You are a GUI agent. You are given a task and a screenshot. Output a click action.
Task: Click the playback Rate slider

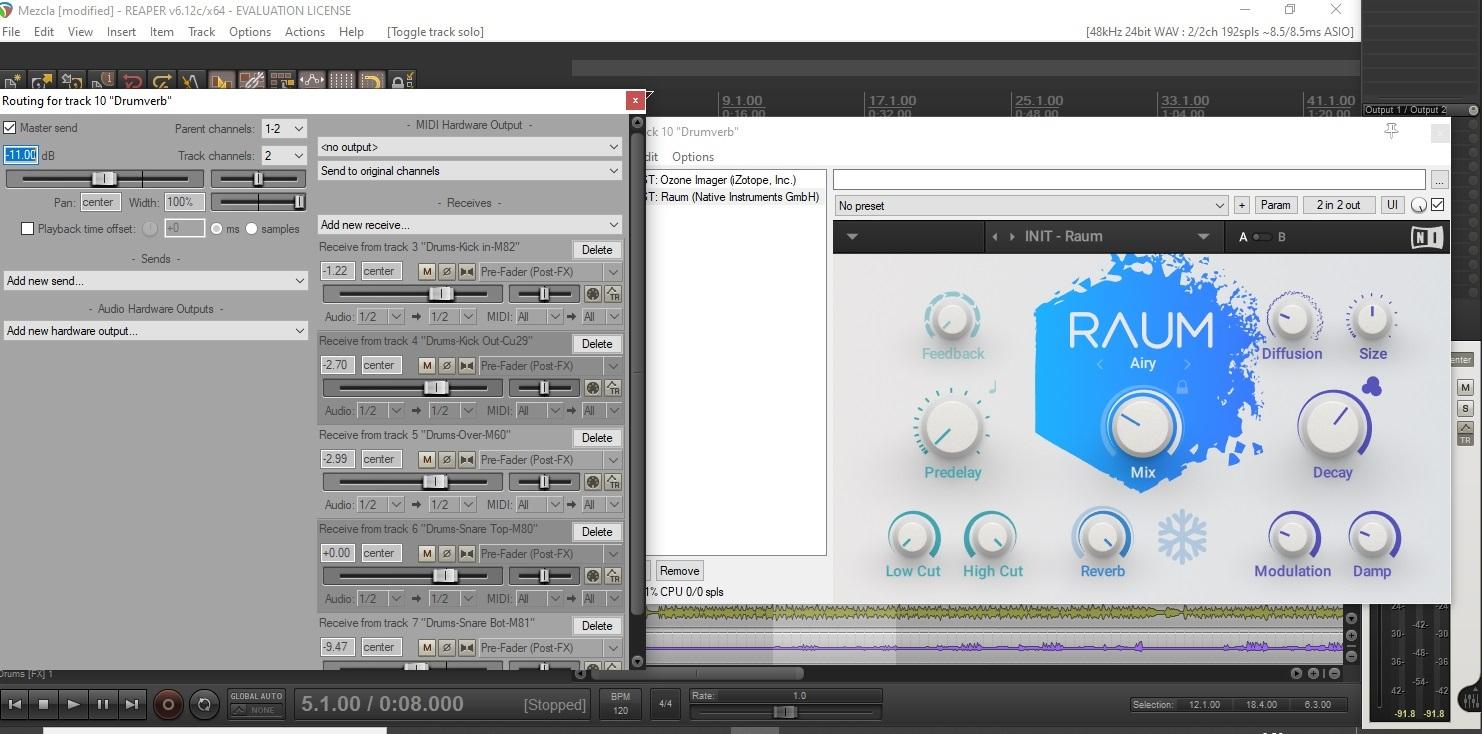785,712
